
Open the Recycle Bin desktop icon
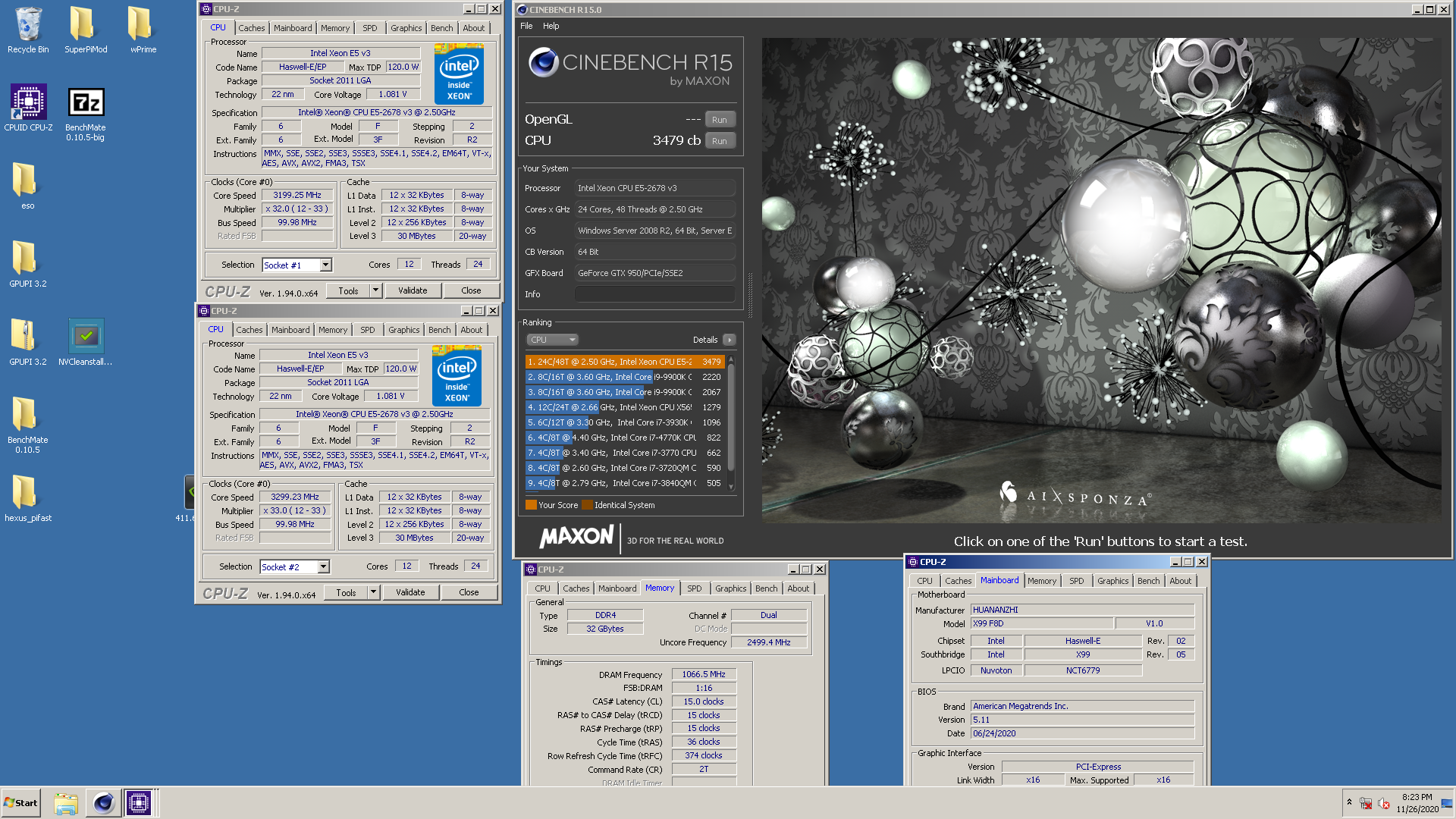click(x=28, y=30)
